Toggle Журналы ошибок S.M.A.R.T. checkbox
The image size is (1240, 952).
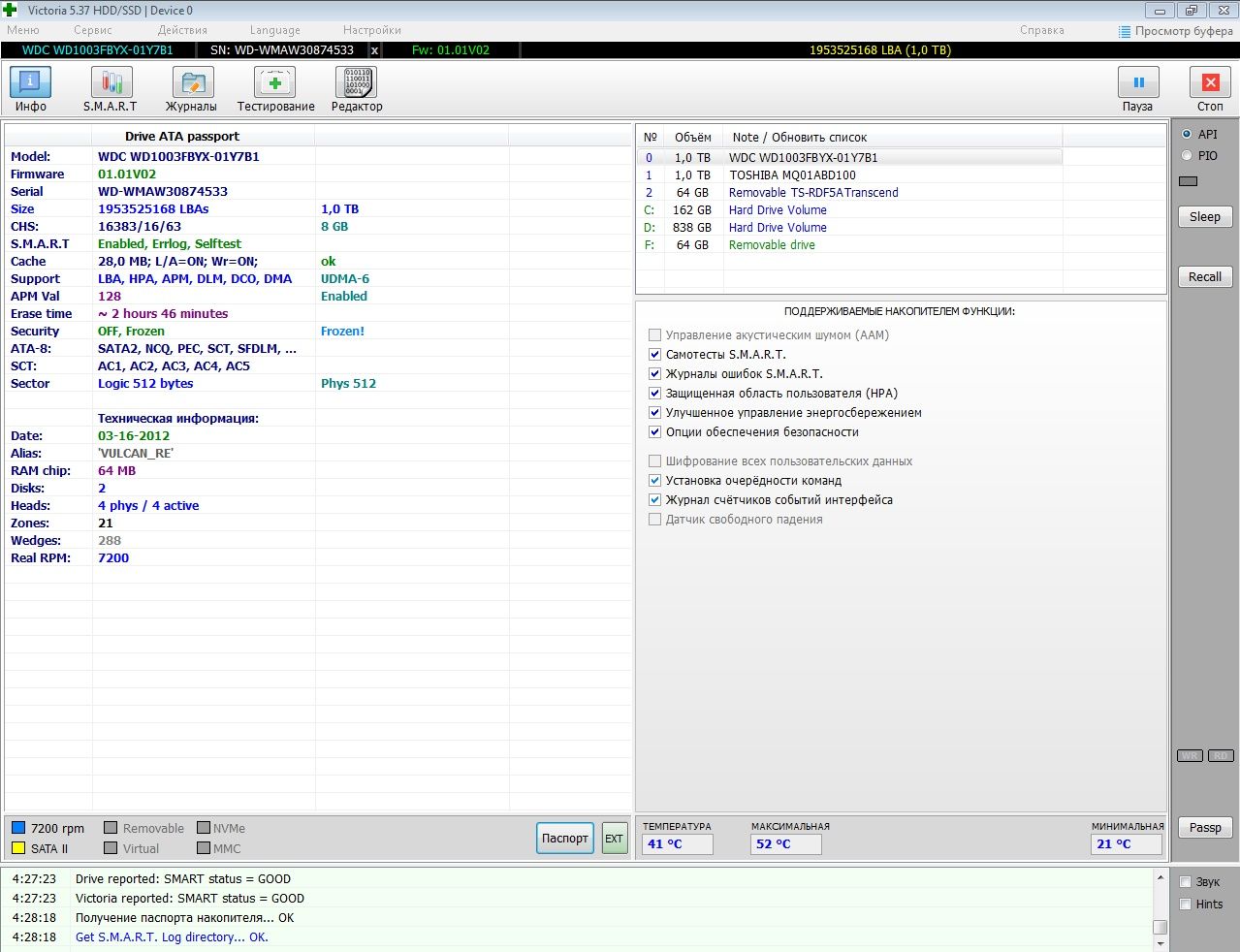(654, 374)
